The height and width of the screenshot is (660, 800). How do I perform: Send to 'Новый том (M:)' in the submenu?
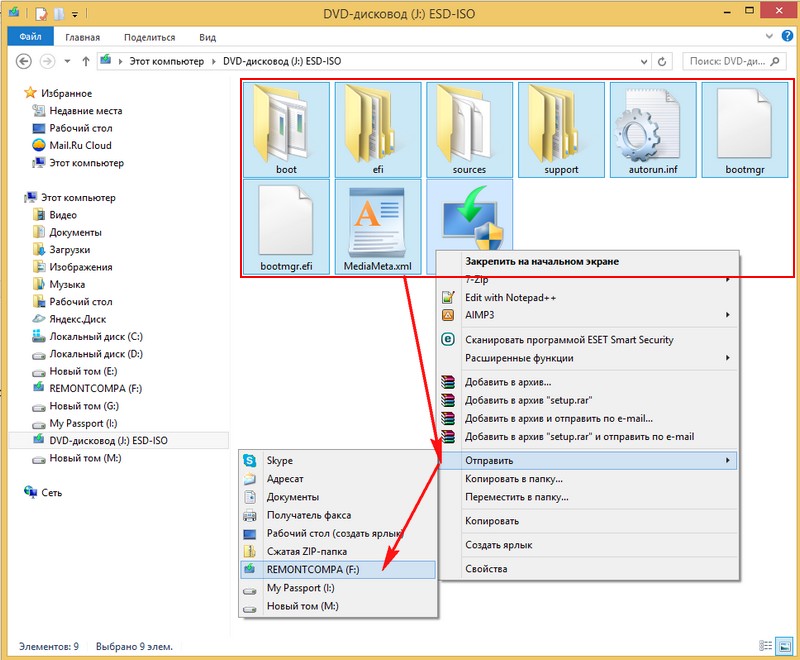(x=338, y=606)
